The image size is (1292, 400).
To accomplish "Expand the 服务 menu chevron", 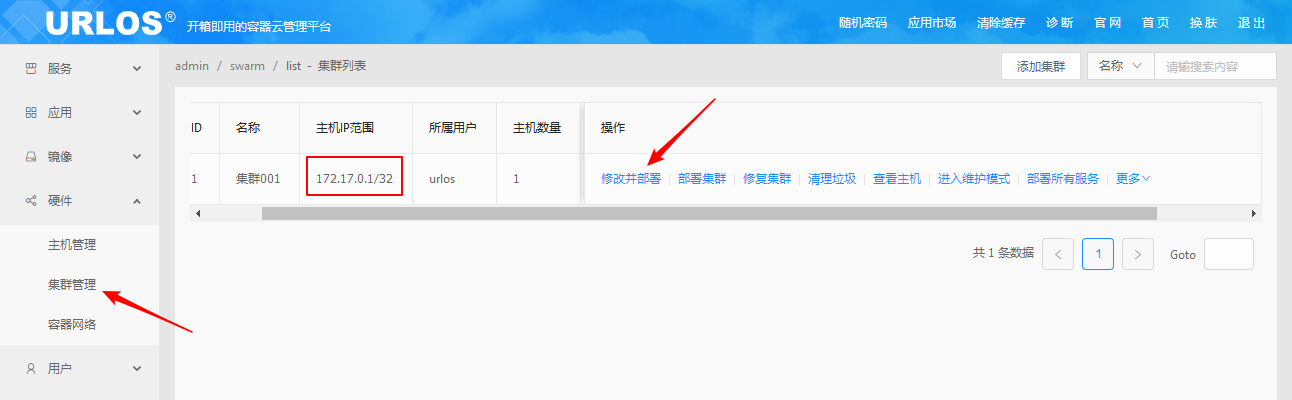I will (137, 69).
